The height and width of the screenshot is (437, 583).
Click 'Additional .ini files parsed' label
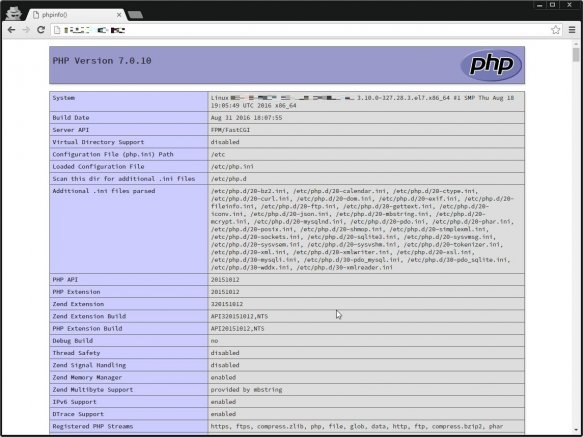tap(104, 191)
